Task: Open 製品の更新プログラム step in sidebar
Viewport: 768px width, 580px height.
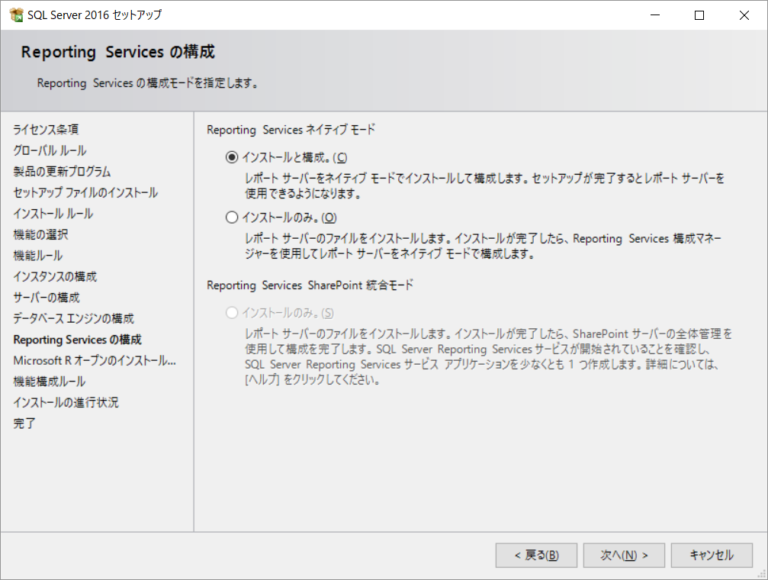Action: pos(62,171)
